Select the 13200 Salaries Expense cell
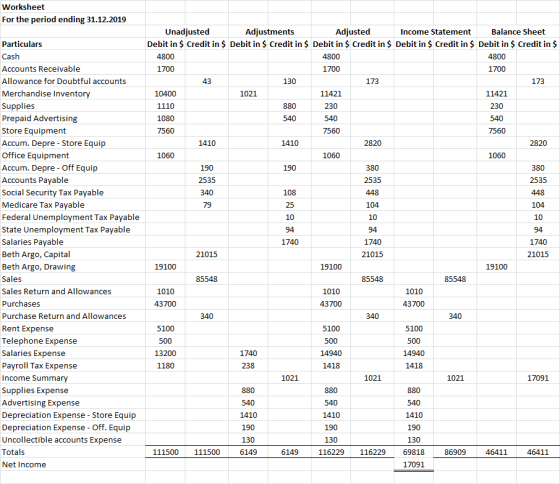The image size is (560, 484). click(x=165, y=353)
